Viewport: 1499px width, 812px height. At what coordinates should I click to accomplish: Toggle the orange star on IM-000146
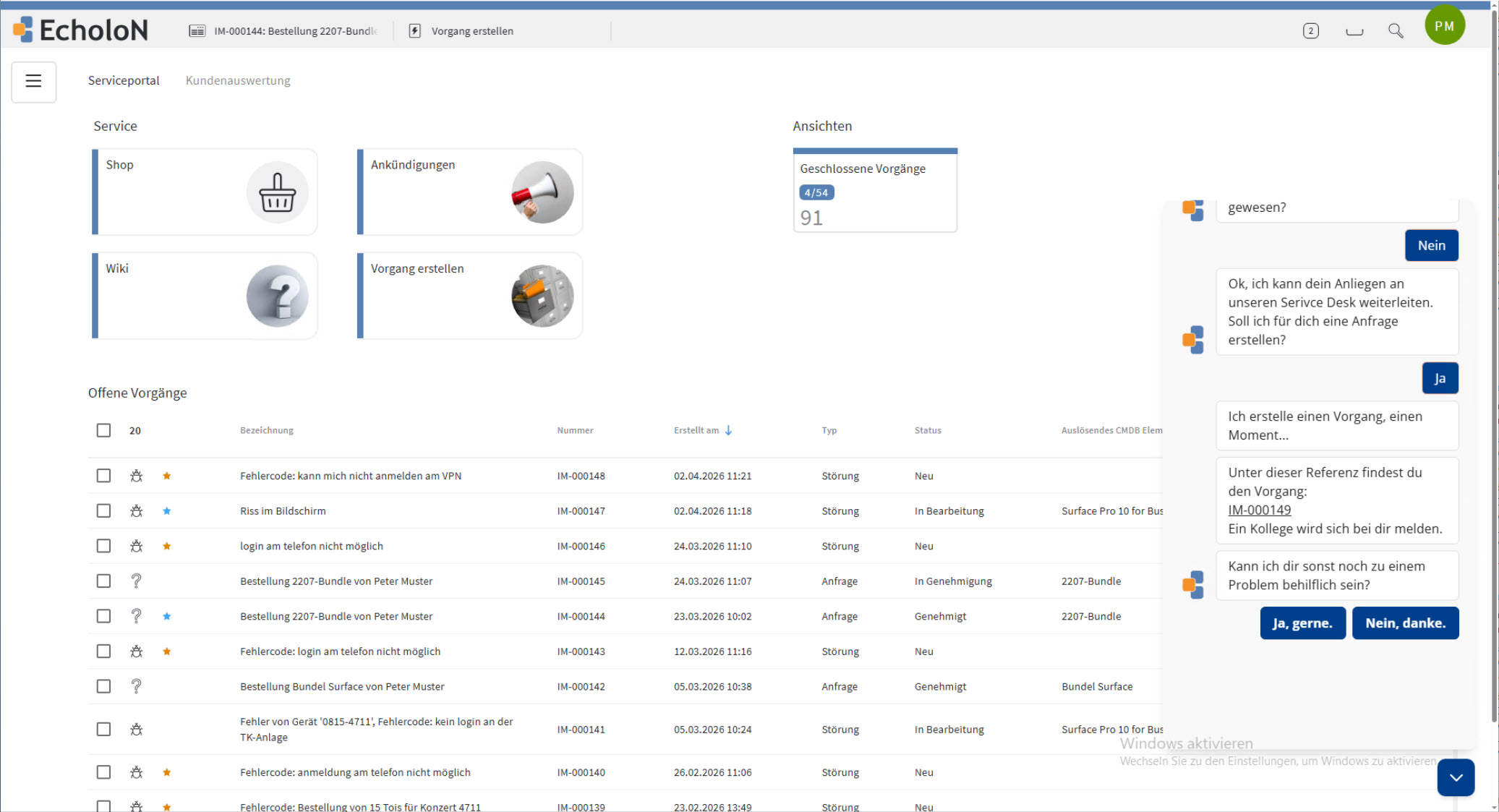pyautogui.click(x=167, y=546)
